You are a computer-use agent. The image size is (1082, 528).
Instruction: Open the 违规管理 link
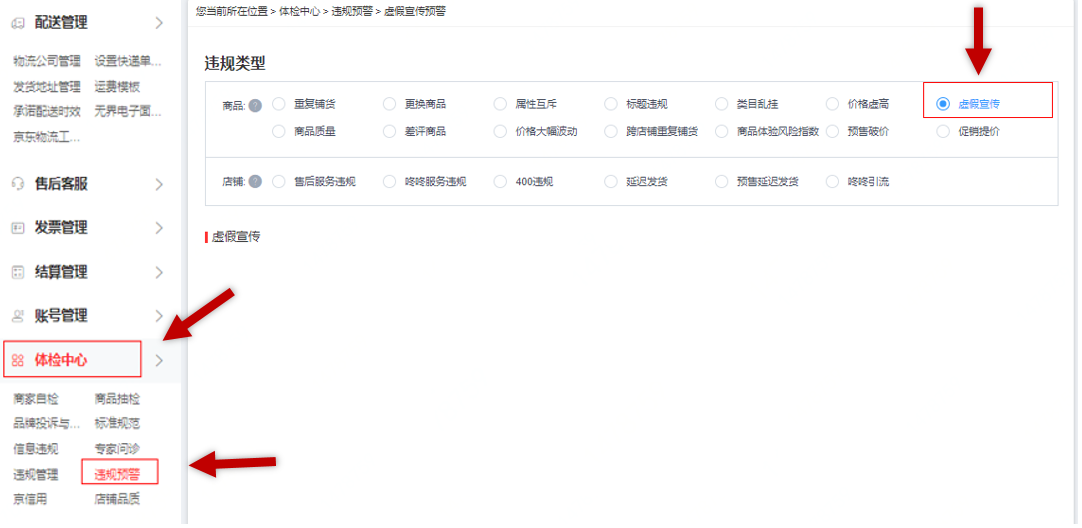tap(36, 474)
